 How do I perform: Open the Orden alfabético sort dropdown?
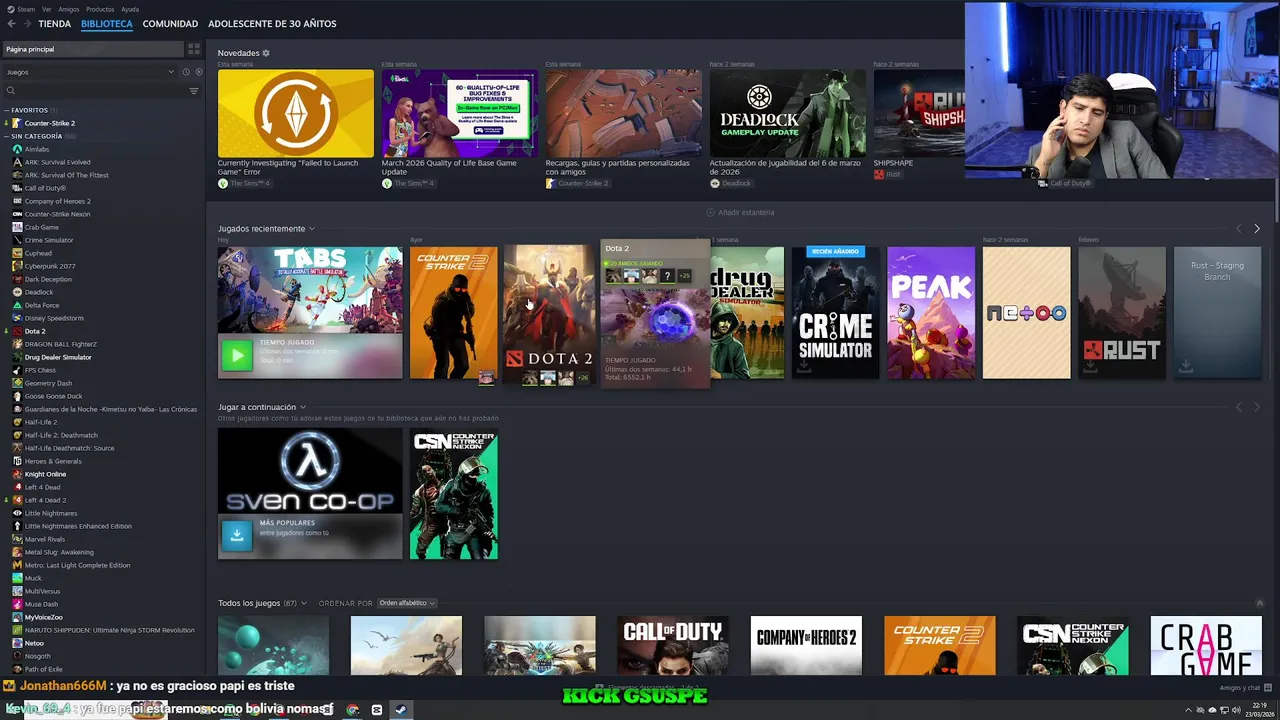tap(406, 603)
